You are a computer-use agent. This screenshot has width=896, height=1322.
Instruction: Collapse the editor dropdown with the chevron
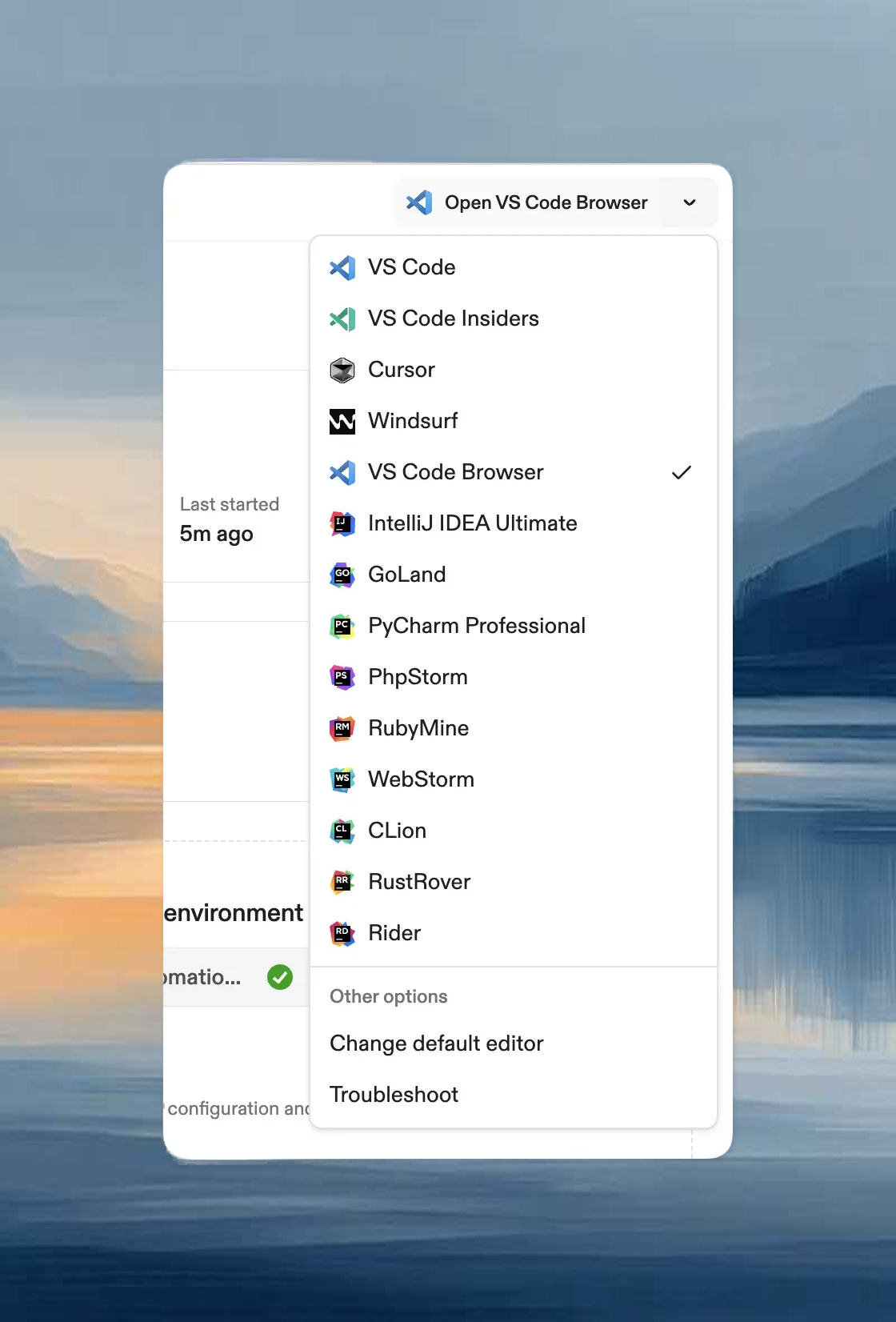point(690,202)
